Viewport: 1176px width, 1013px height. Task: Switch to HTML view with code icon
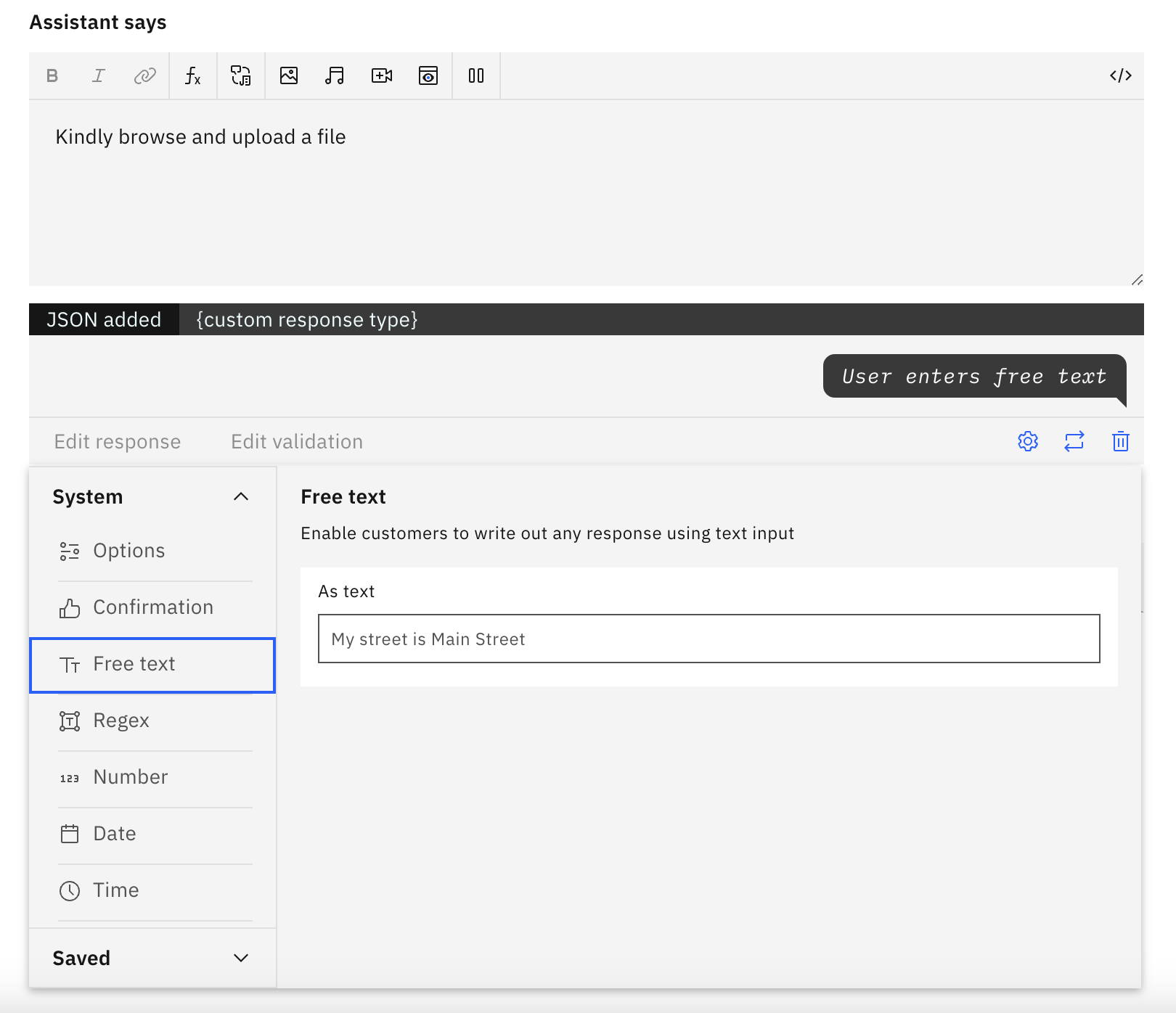pyautogui.click(x=1122, y=75)
